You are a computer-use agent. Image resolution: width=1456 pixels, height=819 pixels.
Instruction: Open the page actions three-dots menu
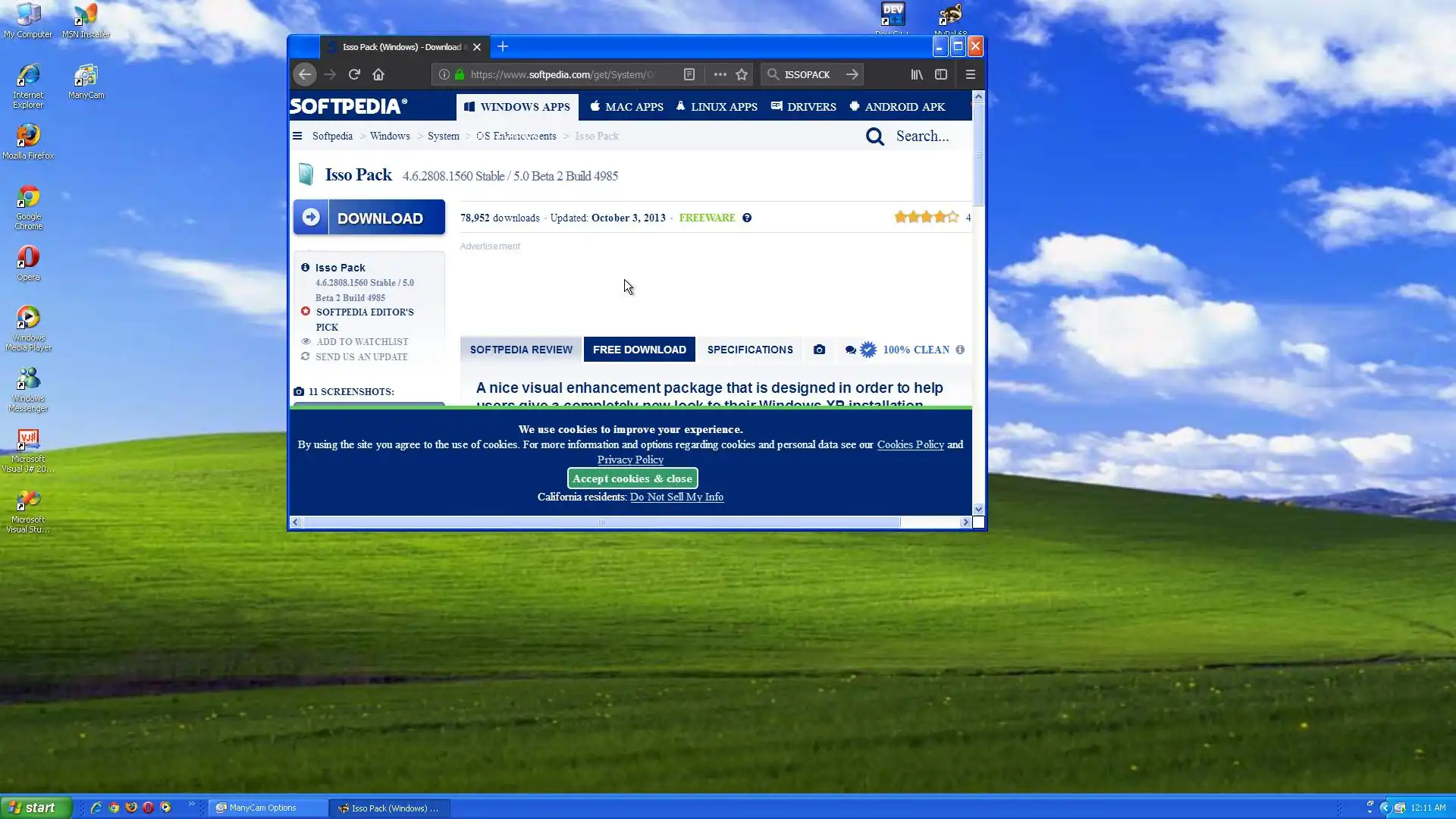point(720,74)
